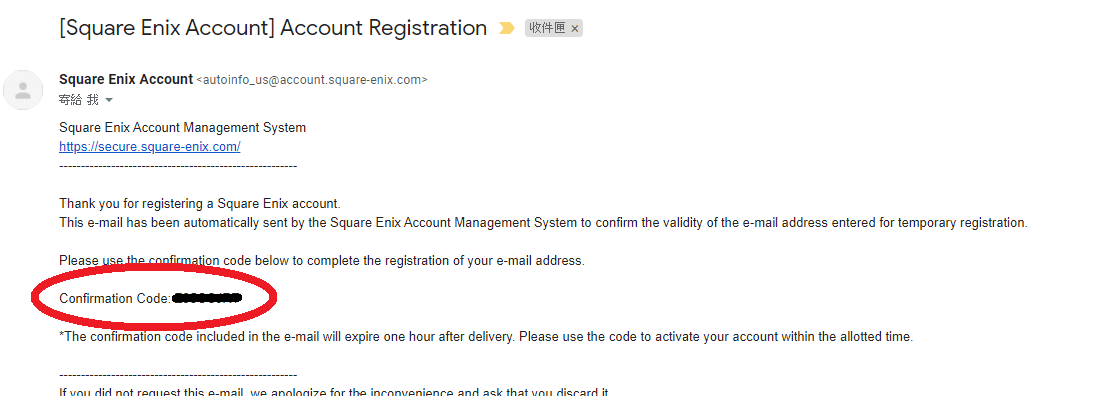
Task: Click the dashed separator above the discard notice
Action: coord(178,375)
